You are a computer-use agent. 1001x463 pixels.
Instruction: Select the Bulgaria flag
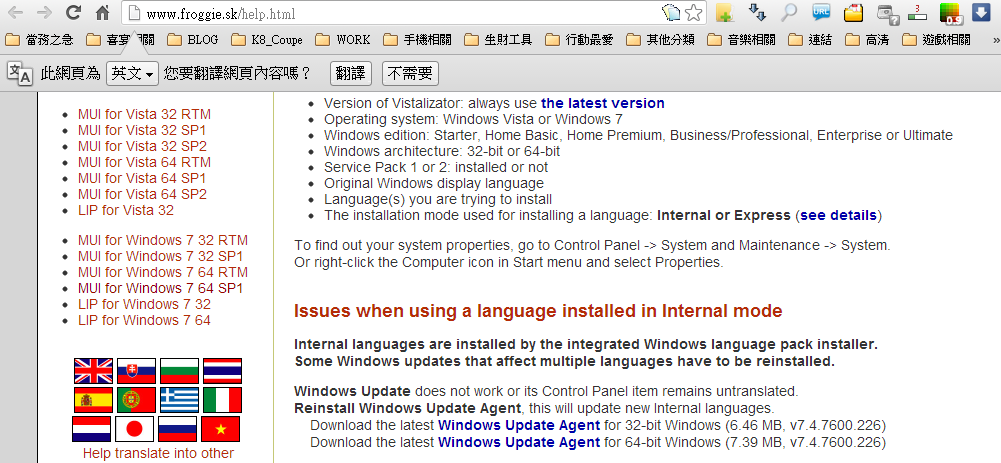point(179,370)
